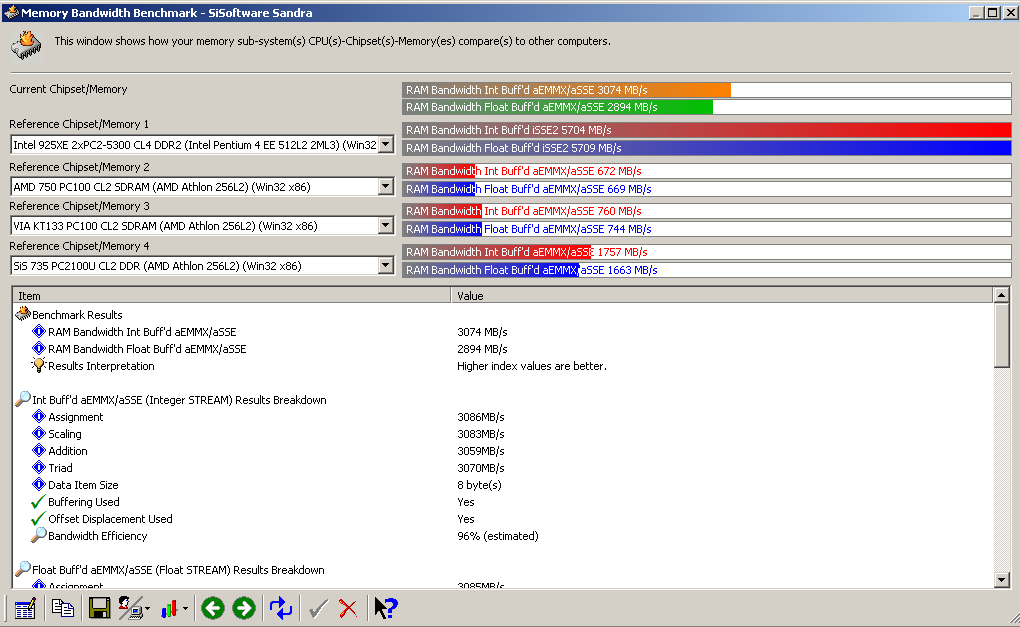The width and height of the screenshot is (1020, 627).
Task: Click the 3070MB/s Triad value
Action: coord(481,468)
